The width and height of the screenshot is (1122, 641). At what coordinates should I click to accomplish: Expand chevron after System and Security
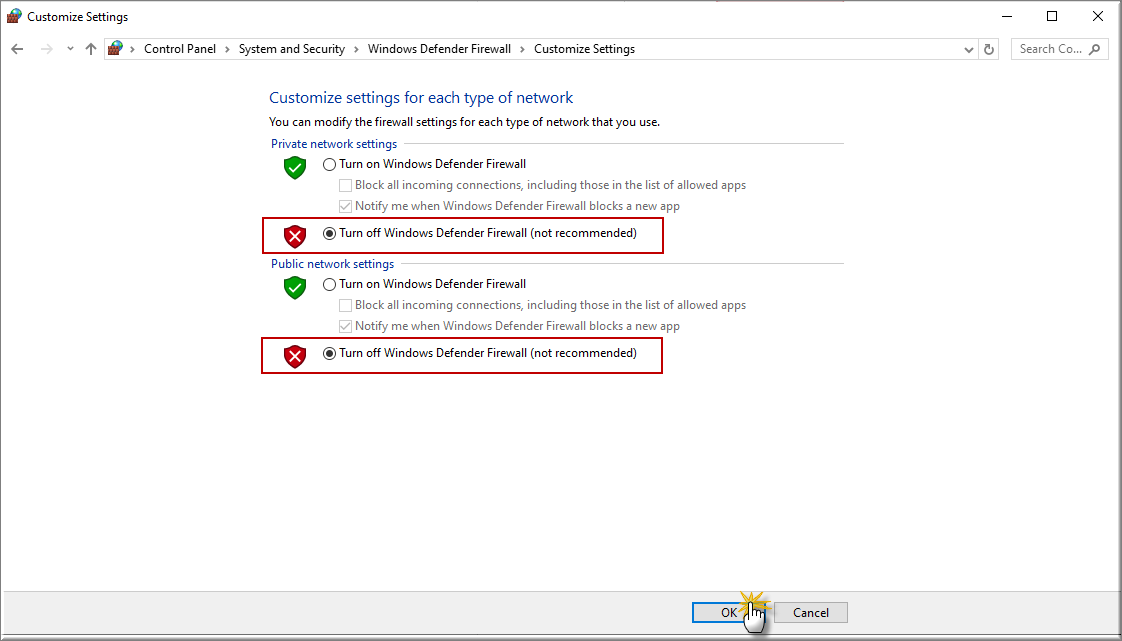356,49
